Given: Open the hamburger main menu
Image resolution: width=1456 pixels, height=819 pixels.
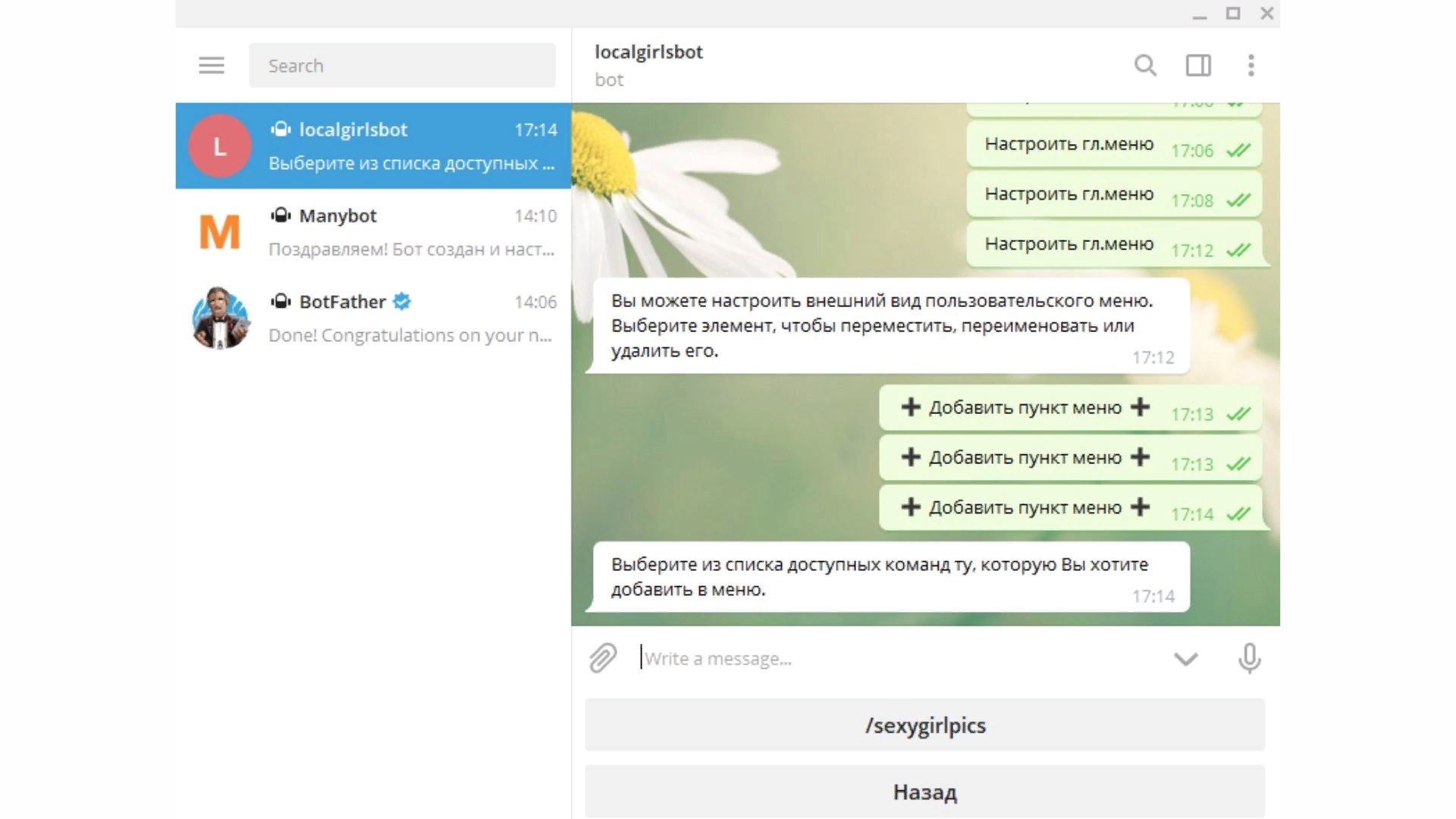Looking at the screenshot, I should pos(212,66).
